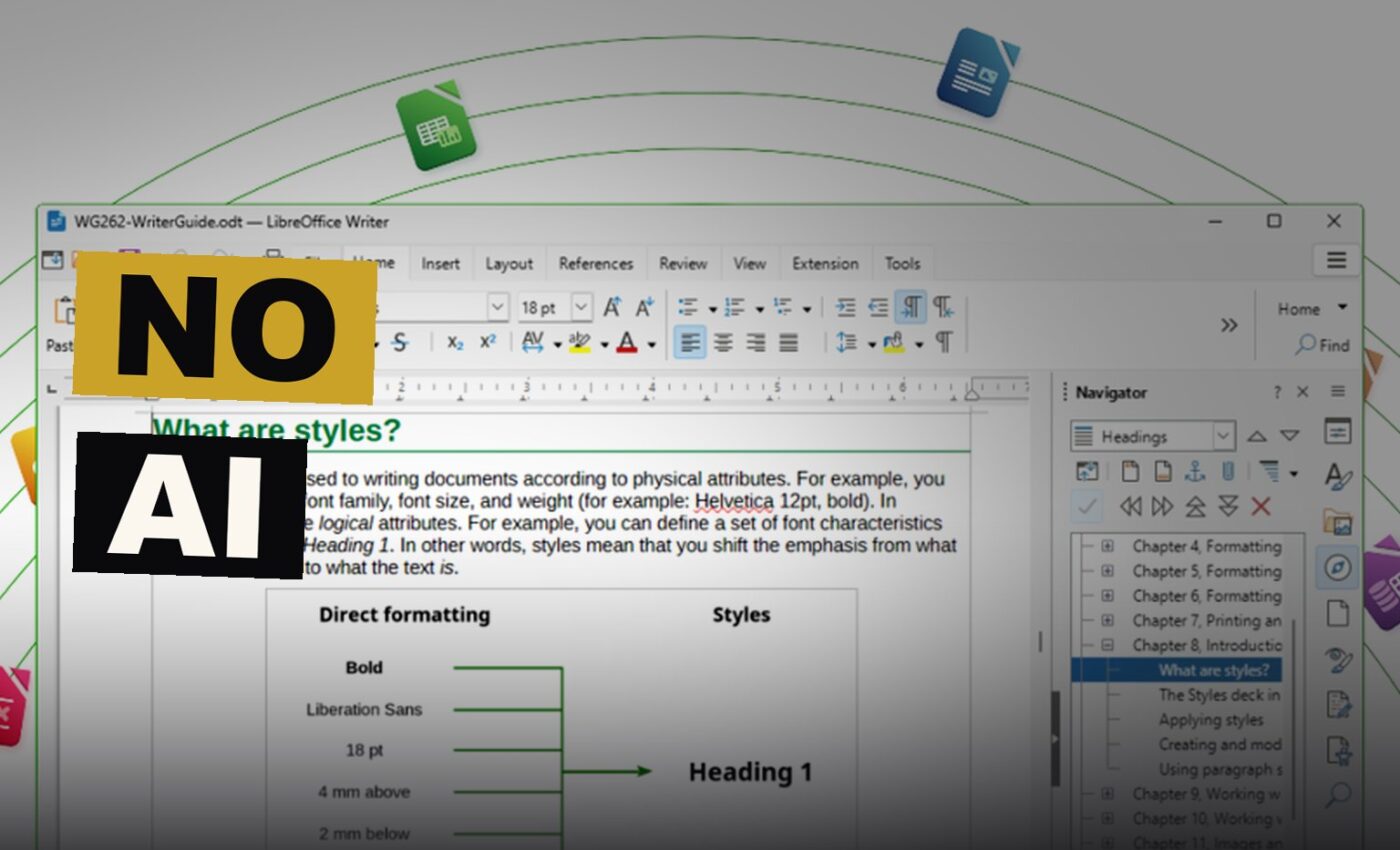Image resolution: width=1400 pixels, height=850 pixels.
Task: Go to previous heading with up triangle
Action: pos(1257,436)
